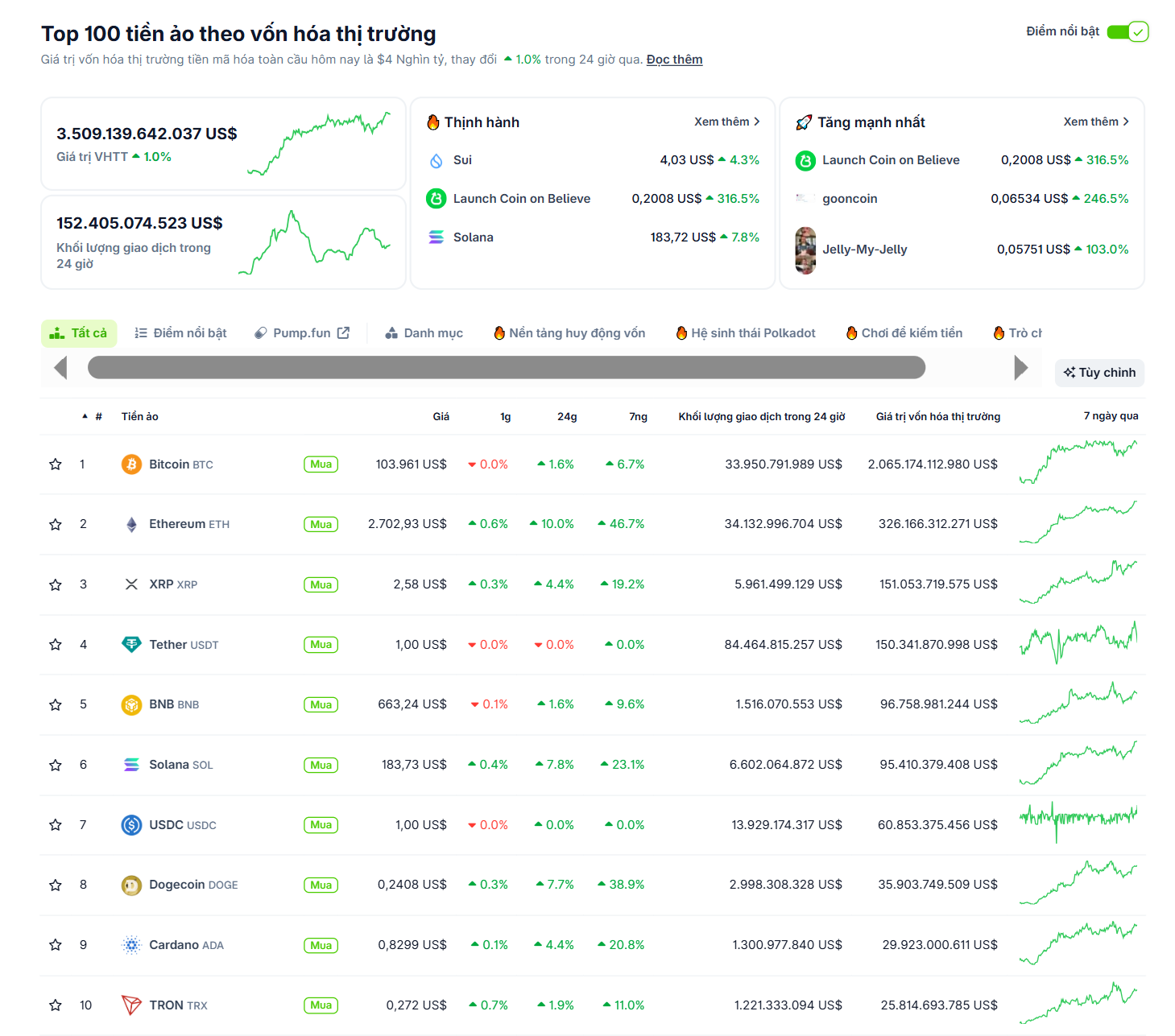Select Hệ sinh thái Polkadot tab

pyautogui.click(x=746, y=333)
